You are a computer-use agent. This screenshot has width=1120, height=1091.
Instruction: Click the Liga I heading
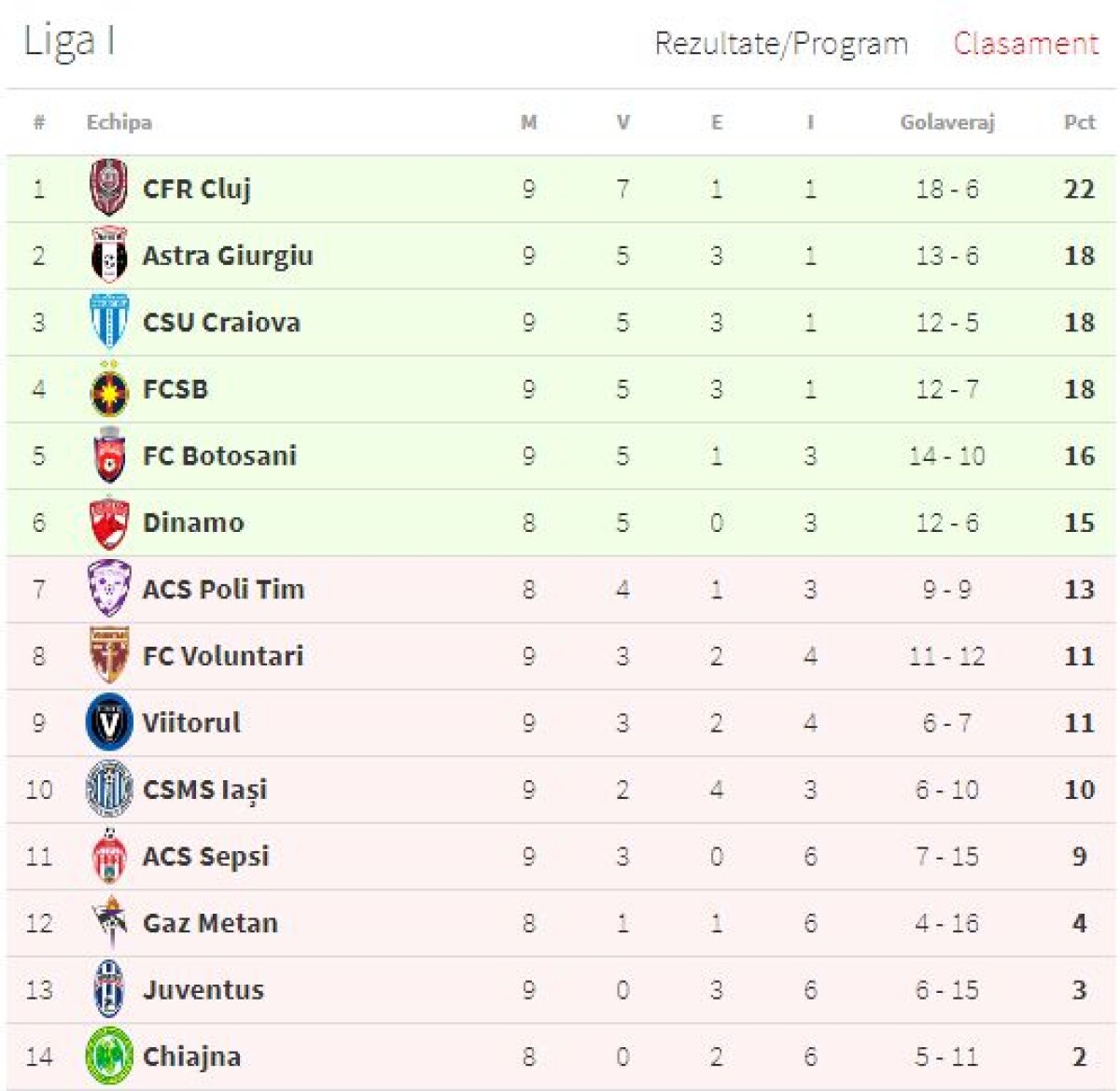(x=69, y=42)
